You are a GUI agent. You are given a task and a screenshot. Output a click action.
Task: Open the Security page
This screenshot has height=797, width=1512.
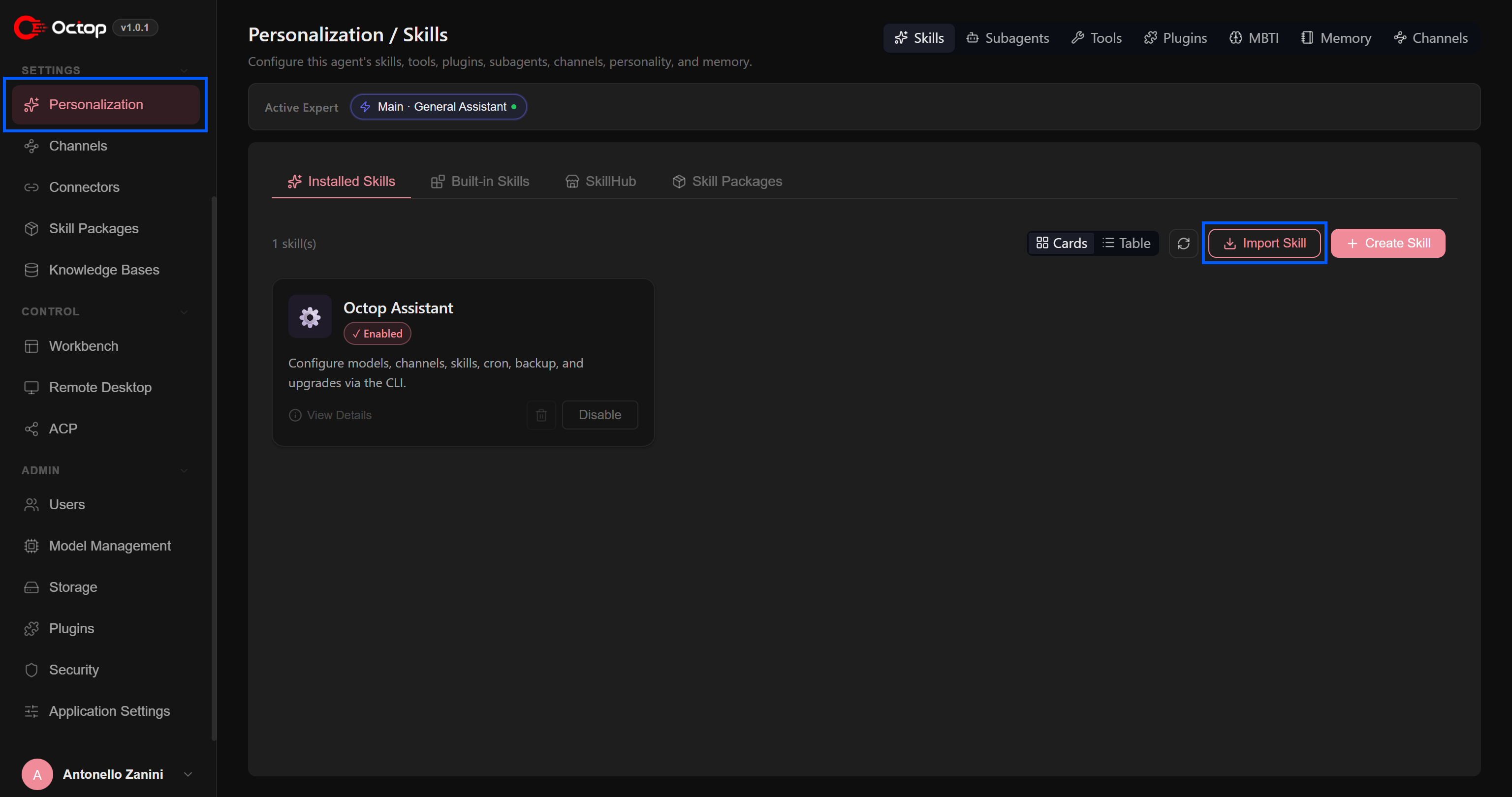pos(106,670)
